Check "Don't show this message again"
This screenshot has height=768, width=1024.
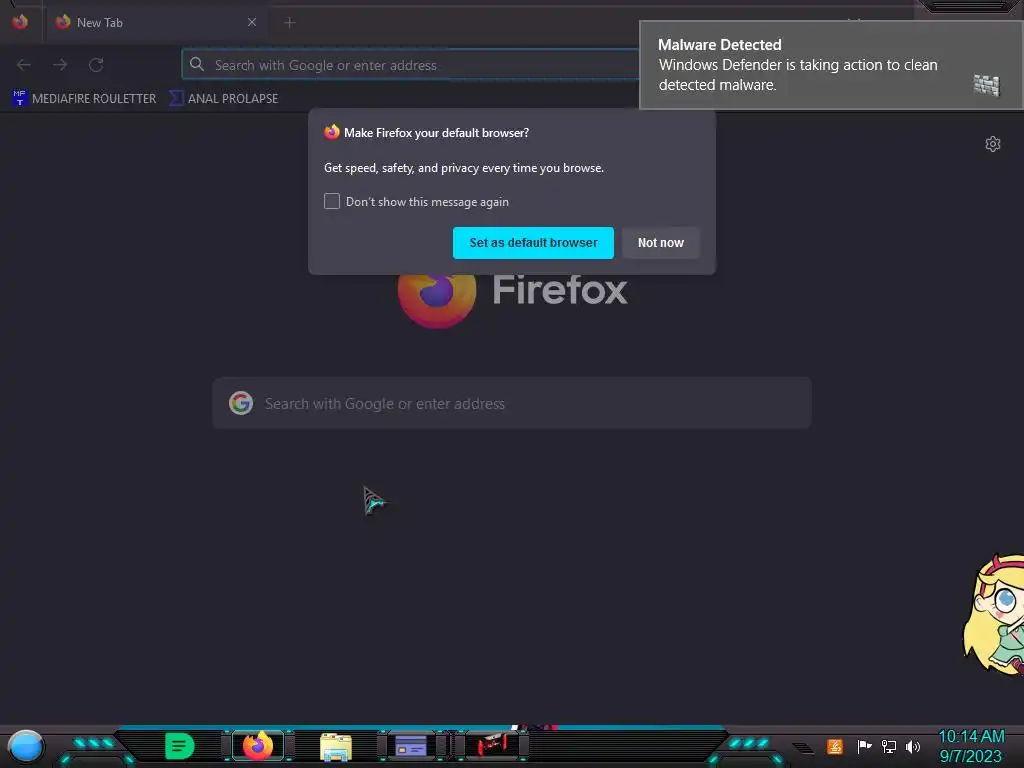[332, 201]
